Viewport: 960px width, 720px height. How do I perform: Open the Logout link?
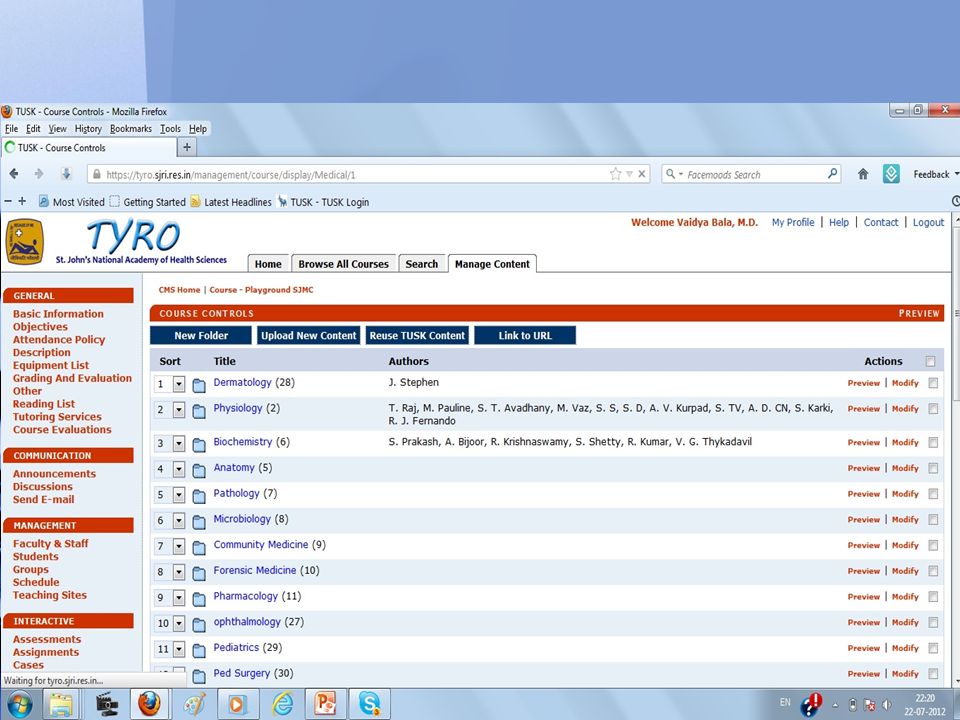tap(928, 222)
